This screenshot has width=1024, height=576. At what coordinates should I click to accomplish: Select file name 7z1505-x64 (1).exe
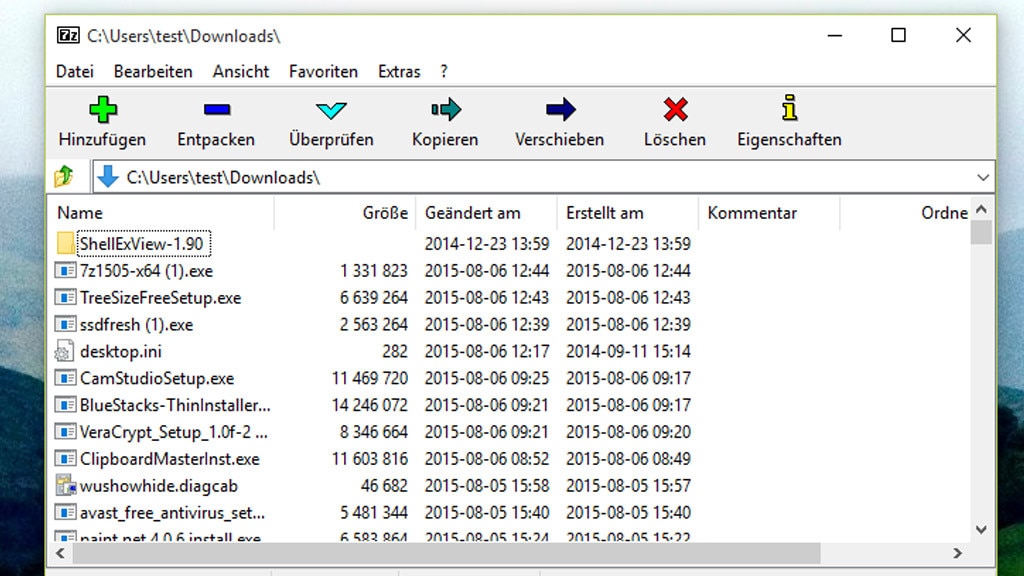pos(146,271)
